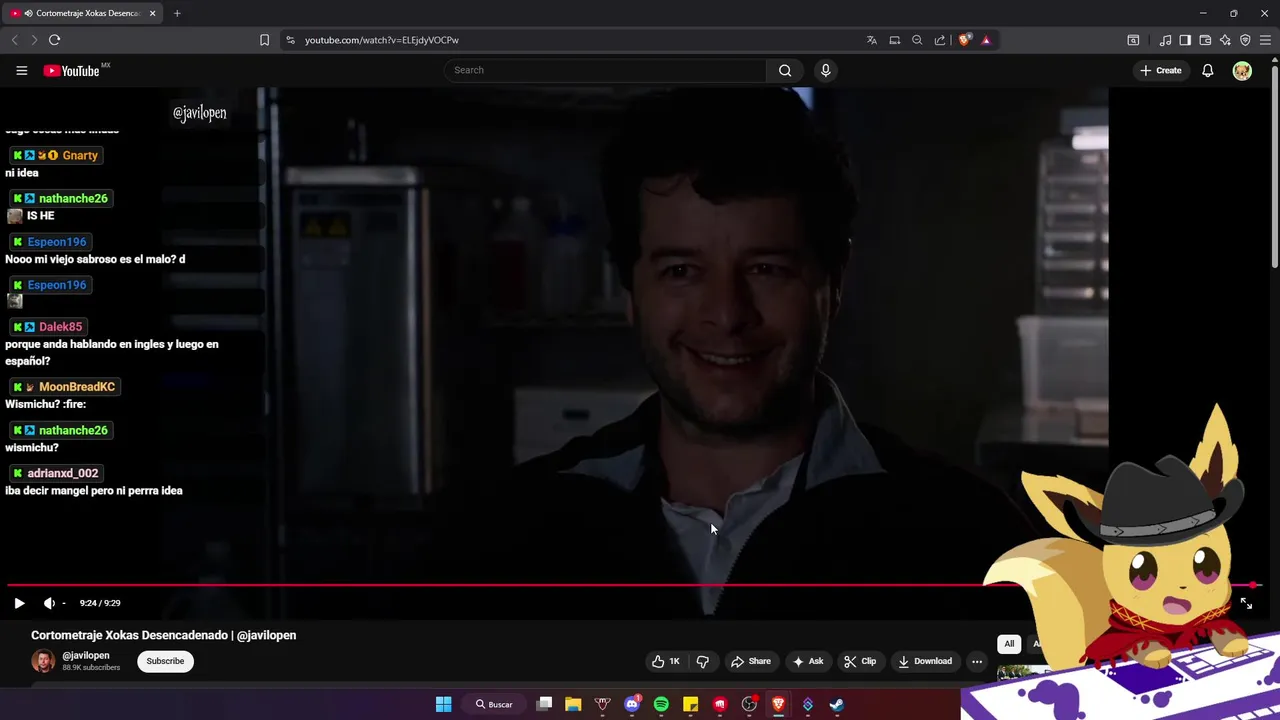Dislike the video
This screenshot has height=720, width=1280.
click(x=702, y=661)
